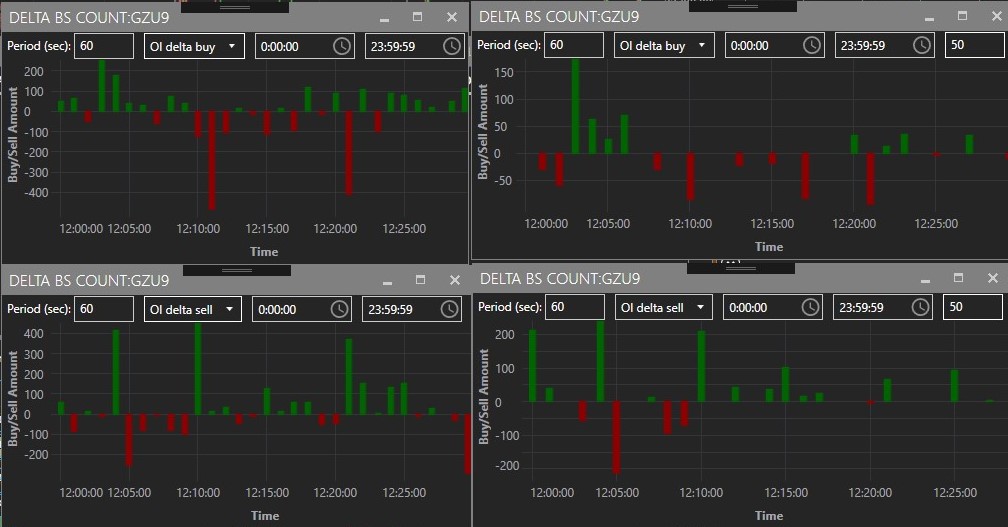Minimize the top-right DELTA BS COUNT window
Image resolution: width=1008 pixels, height=527 pixels.
[x=929, y=17]
